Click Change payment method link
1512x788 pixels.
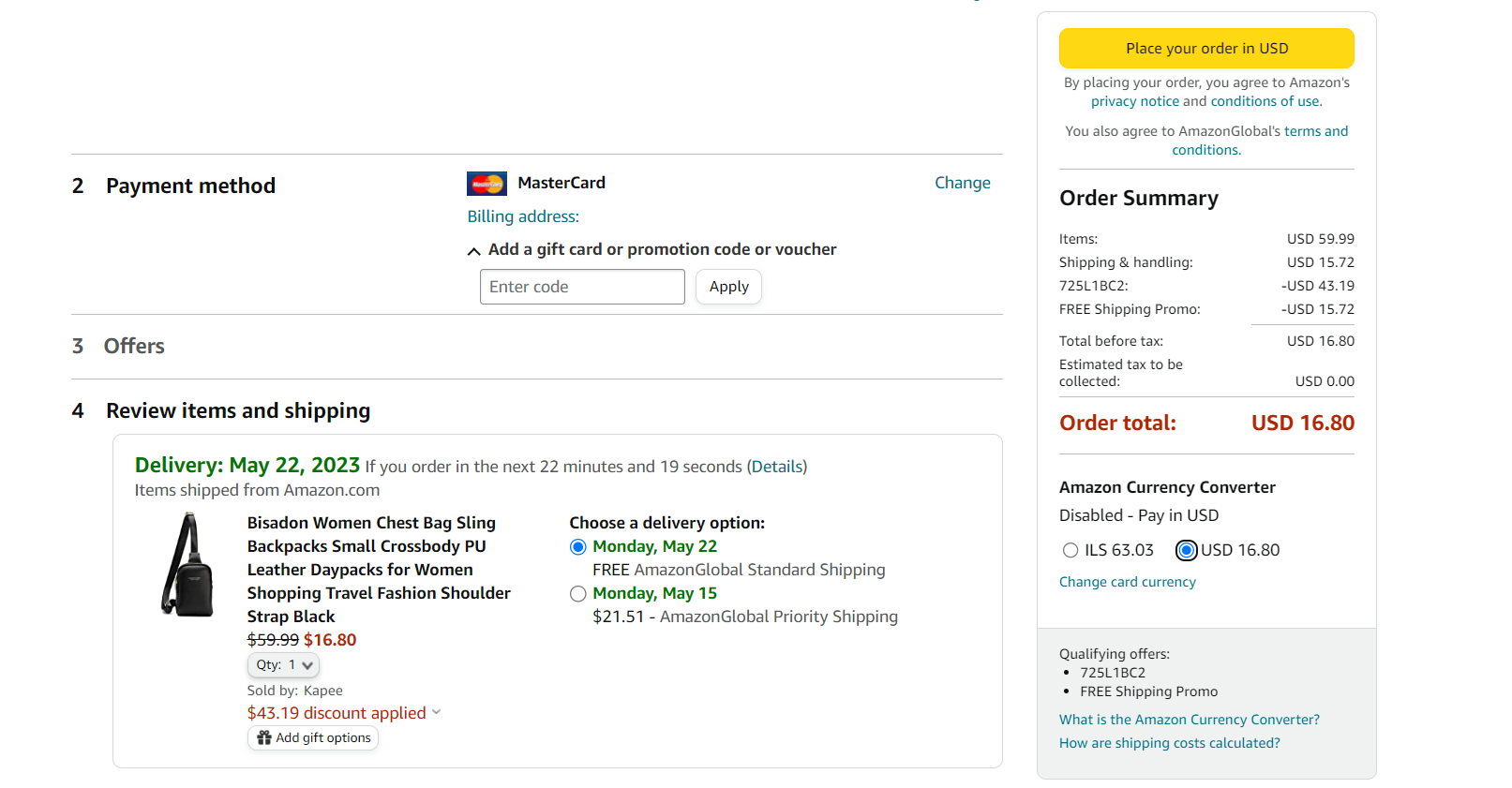[962, 183]
